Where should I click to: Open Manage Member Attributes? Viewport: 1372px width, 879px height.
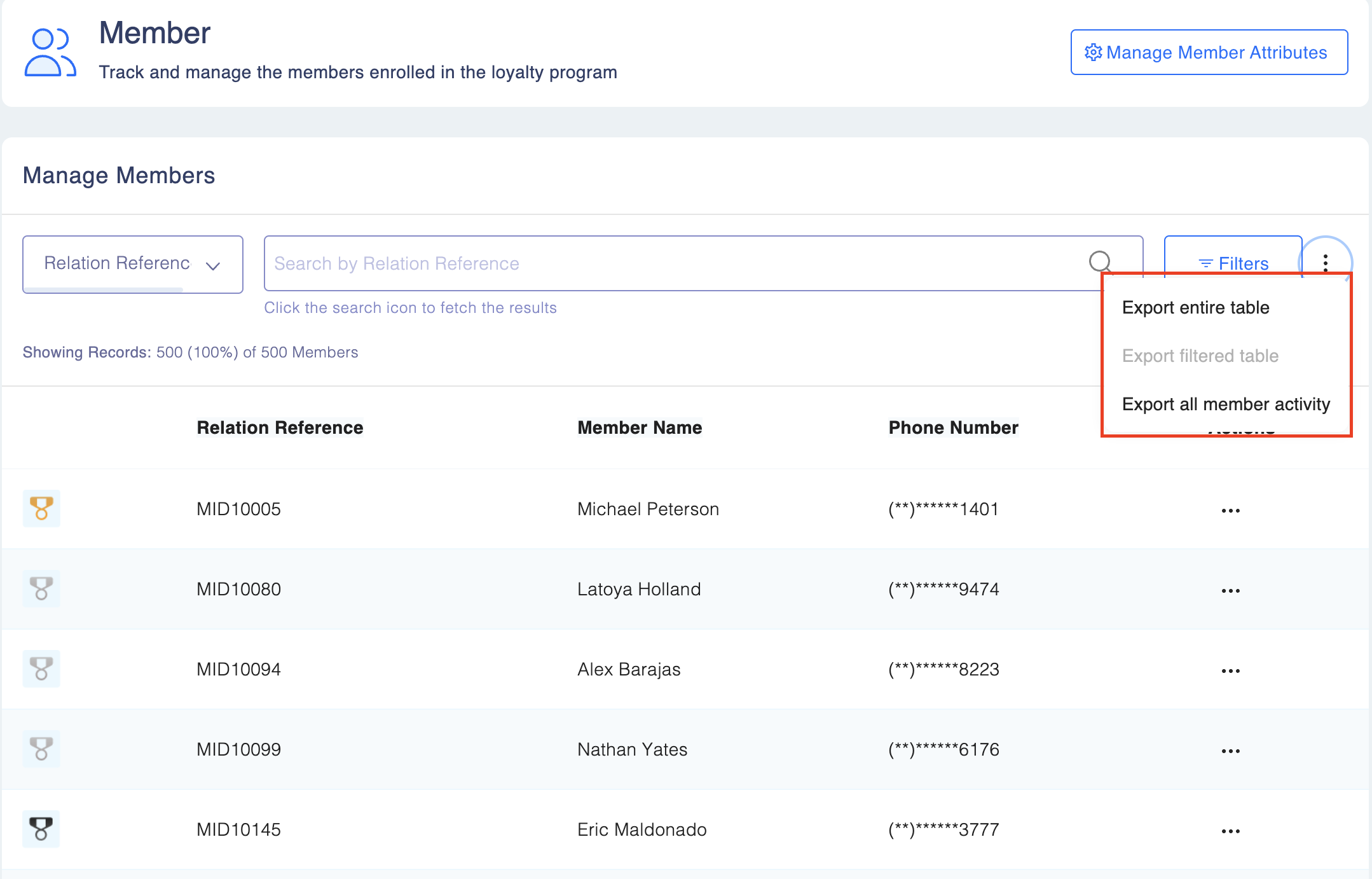[1209, 52]
